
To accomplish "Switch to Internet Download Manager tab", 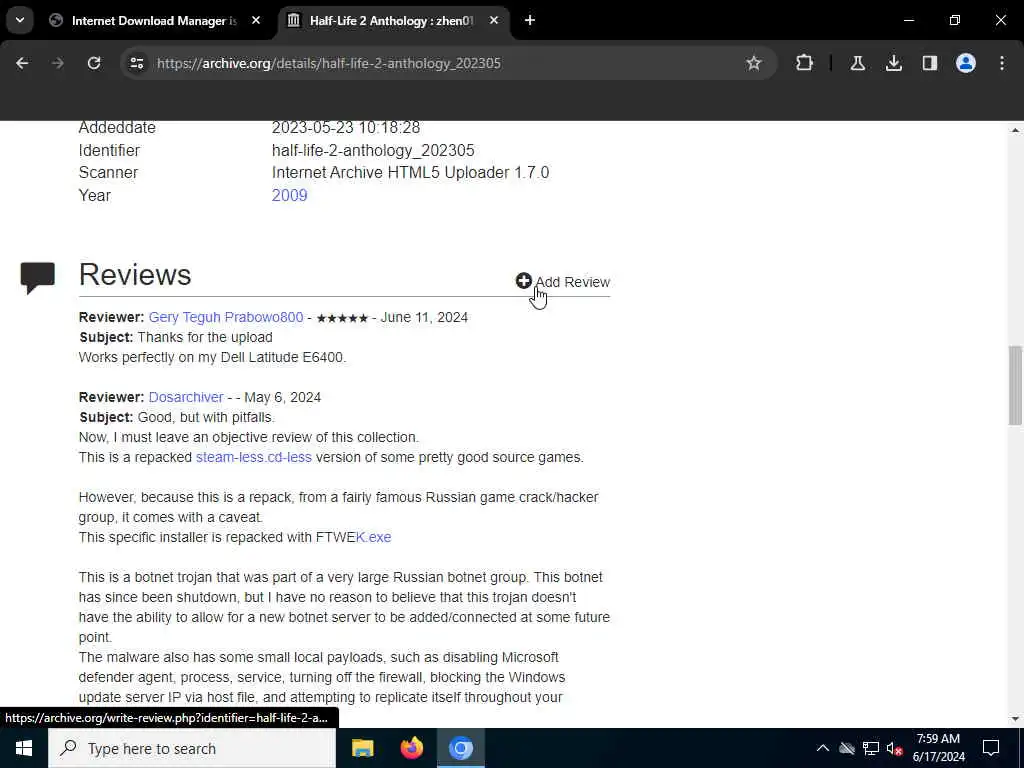I will click(x=154, y=21).
